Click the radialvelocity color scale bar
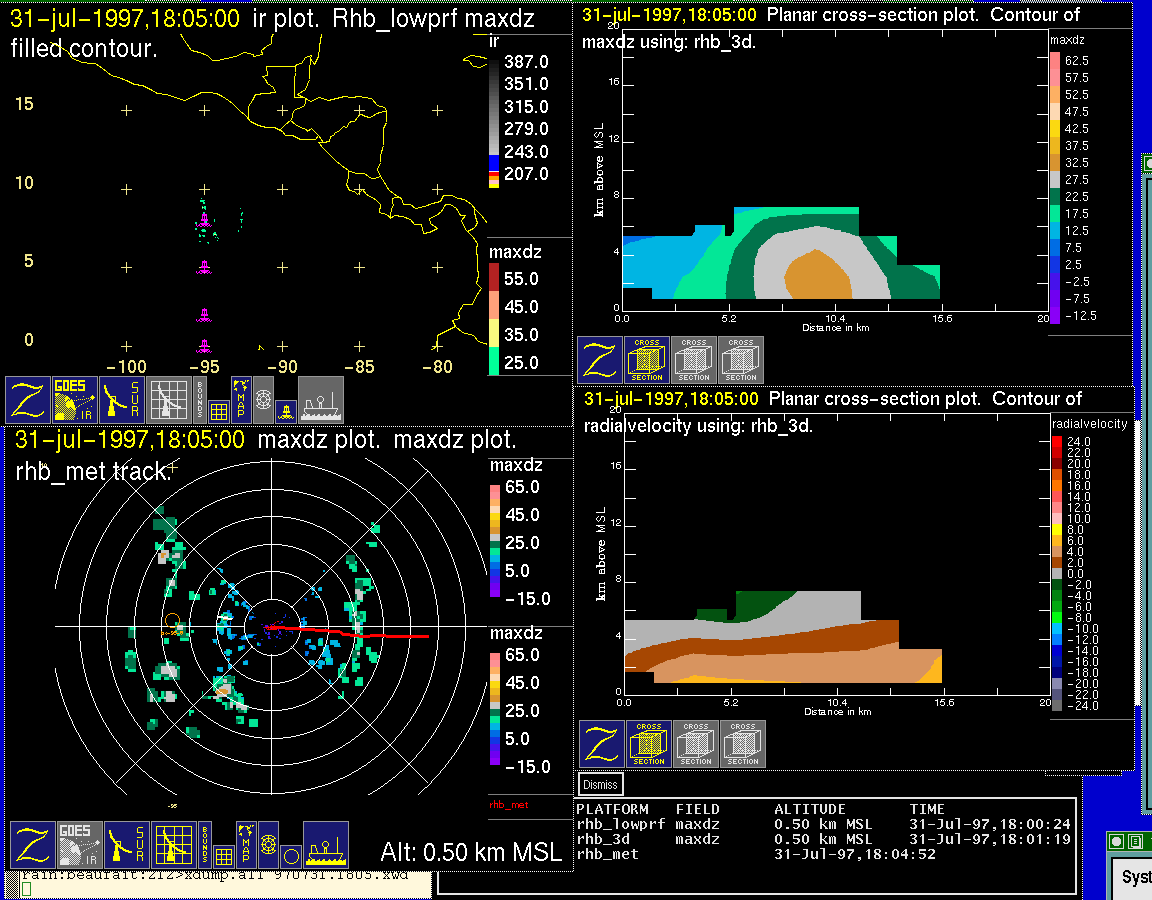1152x900 pixels. pyautogui.click(x=1057, y=573)
